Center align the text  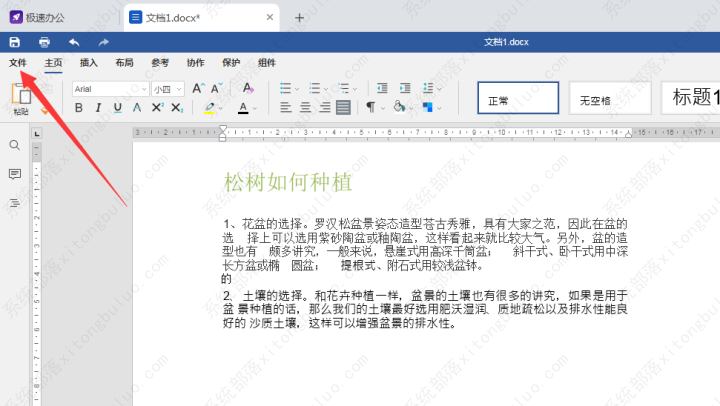pos(305,107)
